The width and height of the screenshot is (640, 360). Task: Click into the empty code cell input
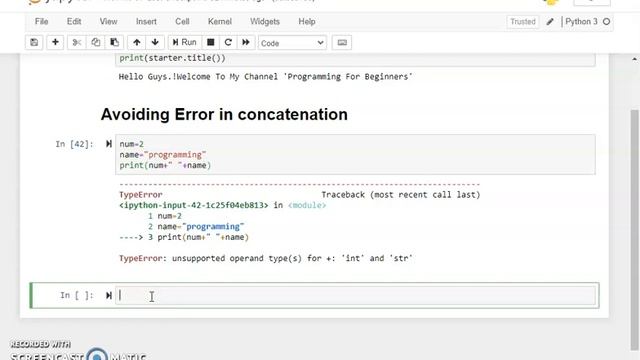pos(355,296)
